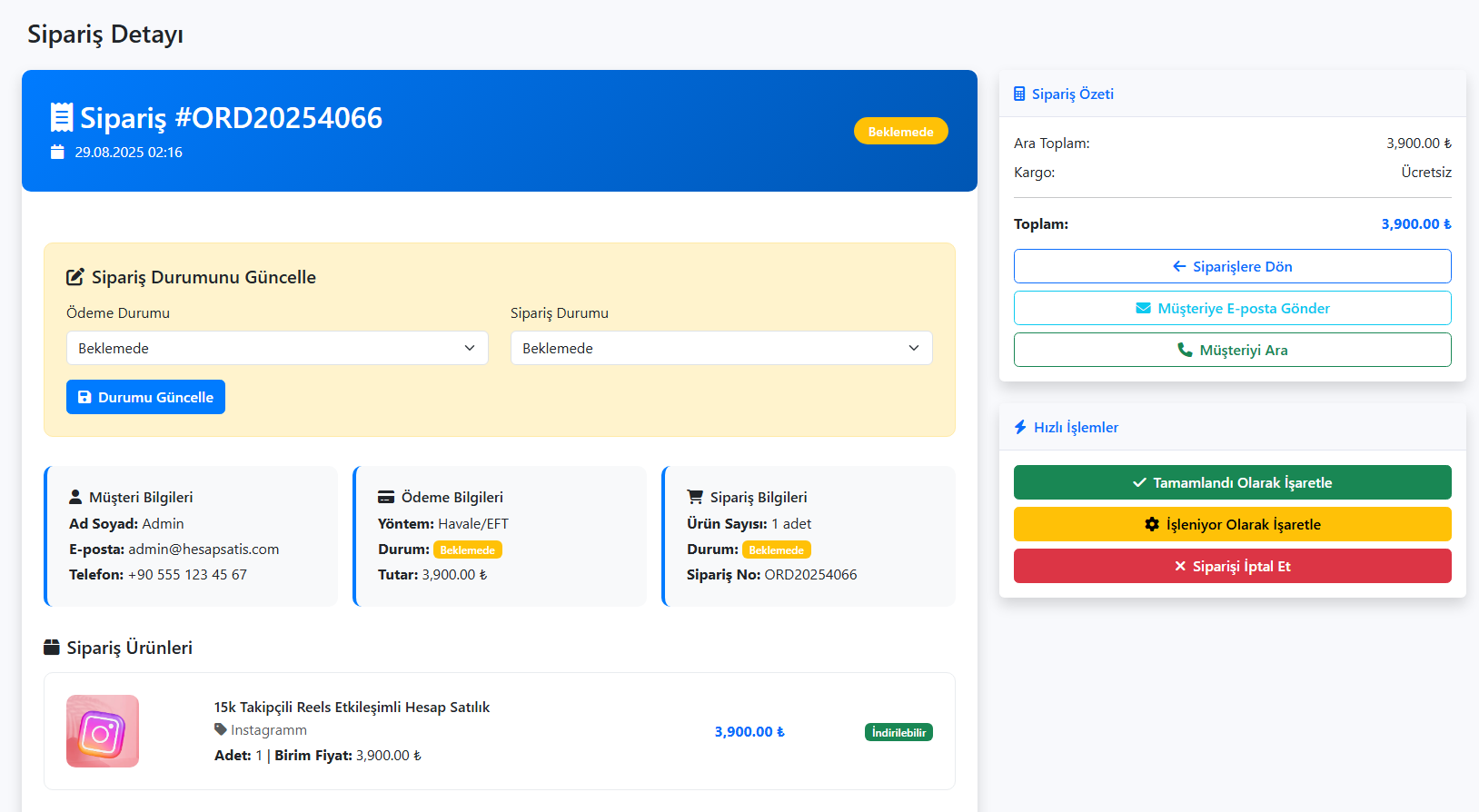This screenshot has height=812, width=1479.
Task: Click the İndirilebilir badge
Action: point(898,732)
